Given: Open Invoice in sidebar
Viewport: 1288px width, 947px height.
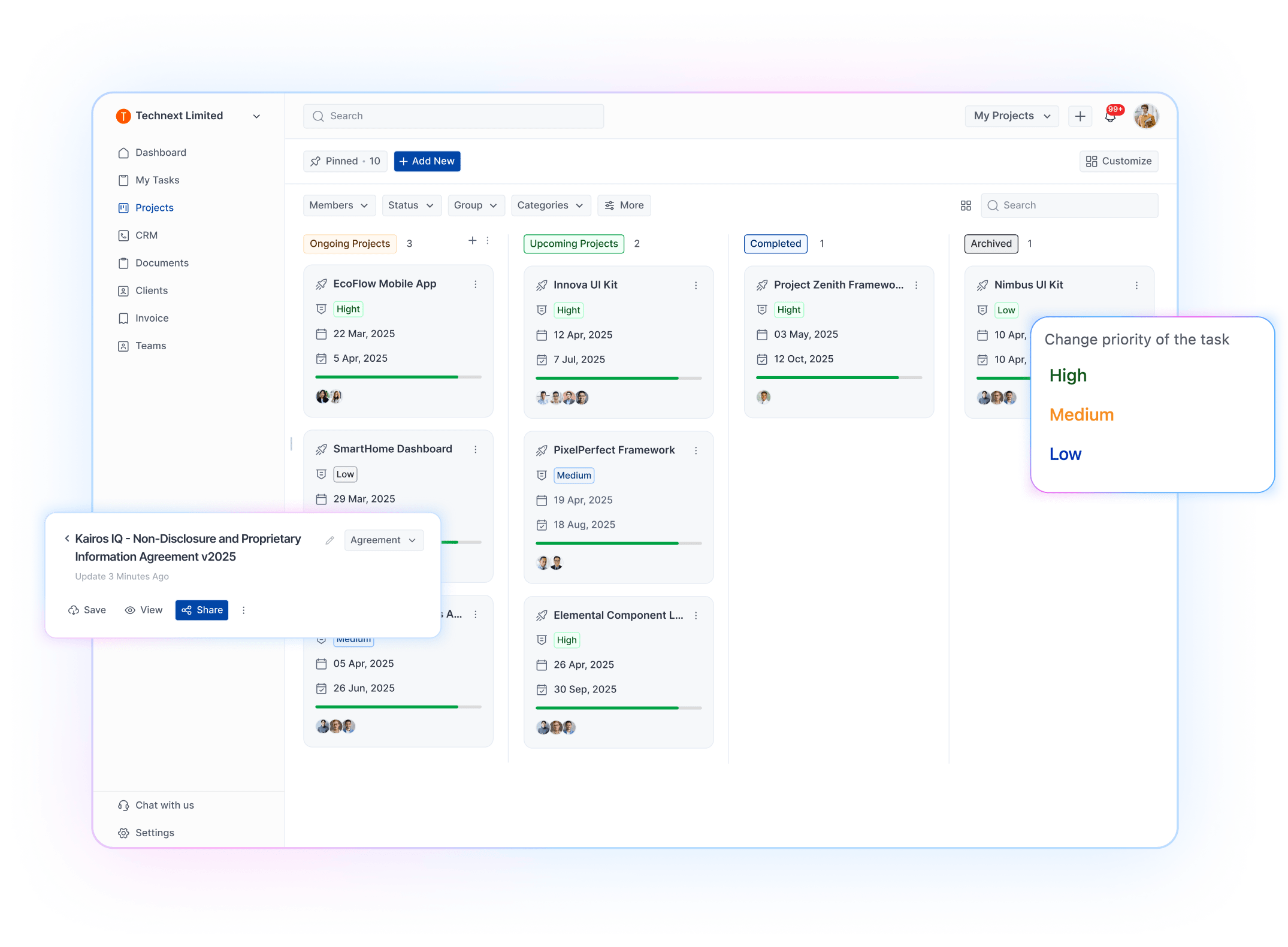Looking at the screenshot, I should (x=143, y=318).
